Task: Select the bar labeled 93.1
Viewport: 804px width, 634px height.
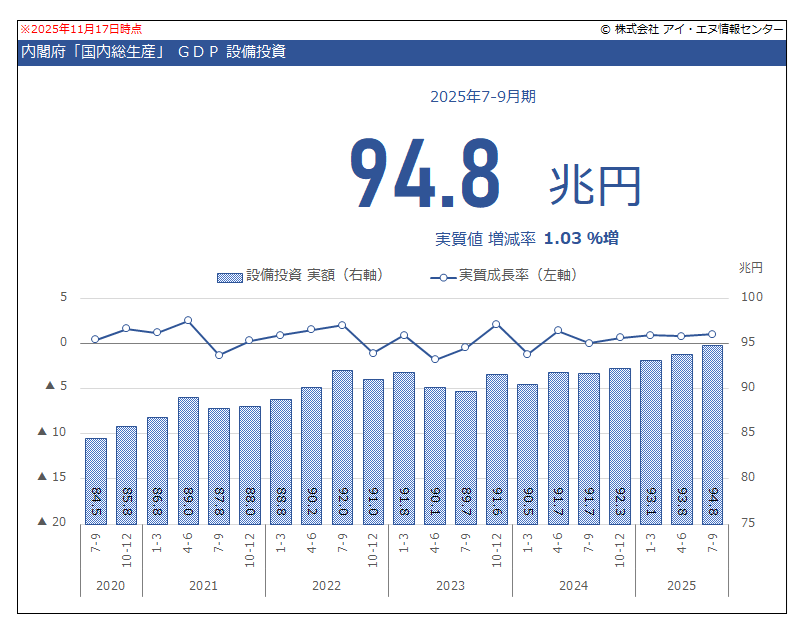Action: pyautogui.click(x=650, y=441)
